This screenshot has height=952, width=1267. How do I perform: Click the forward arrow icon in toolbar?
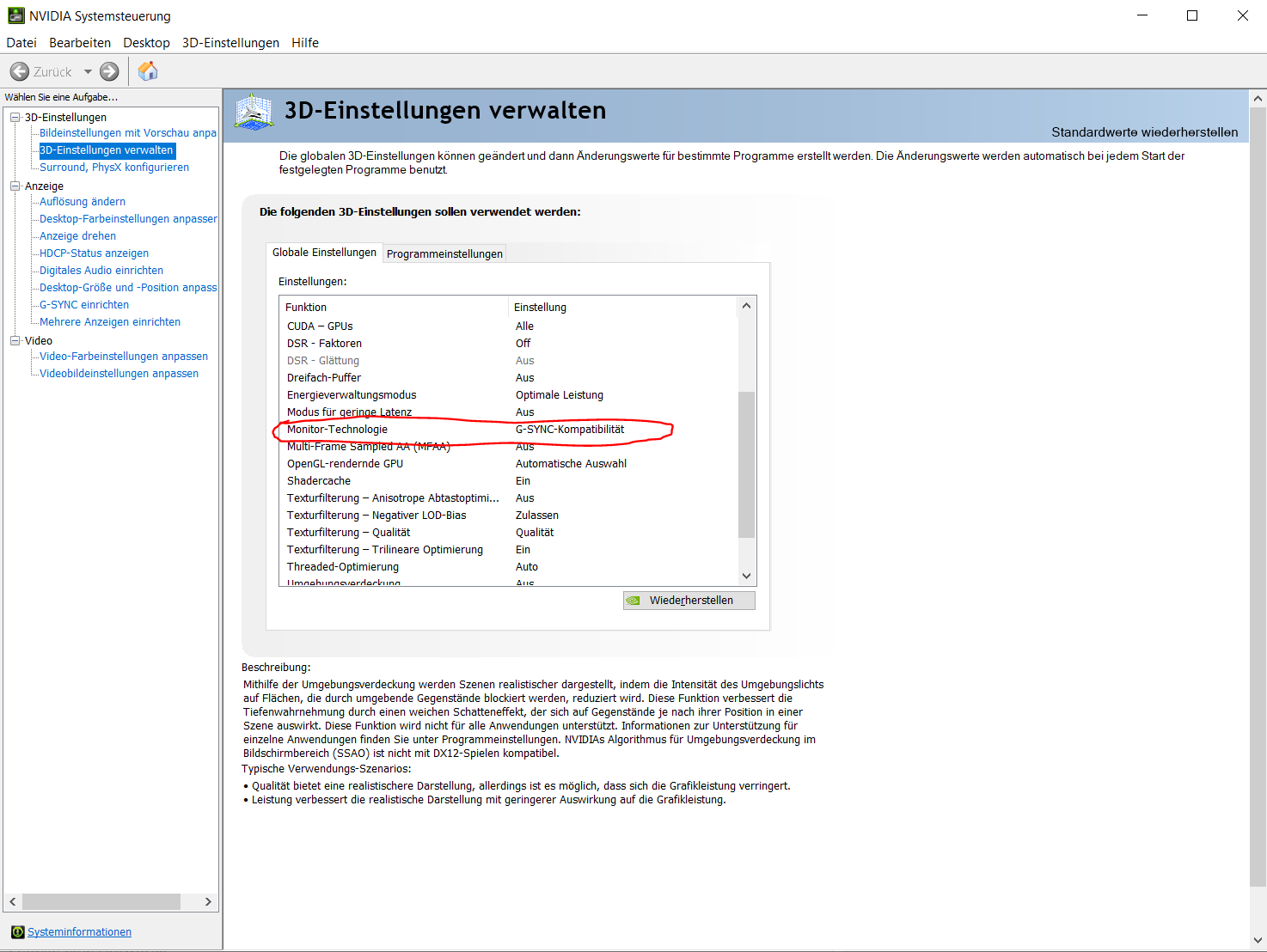(109, 71)
